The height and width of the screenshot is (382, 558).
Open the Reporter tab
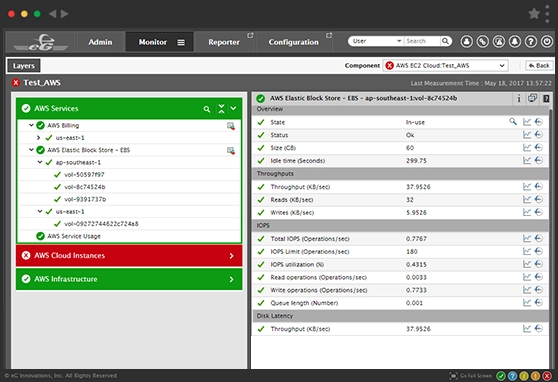(224, 42)
